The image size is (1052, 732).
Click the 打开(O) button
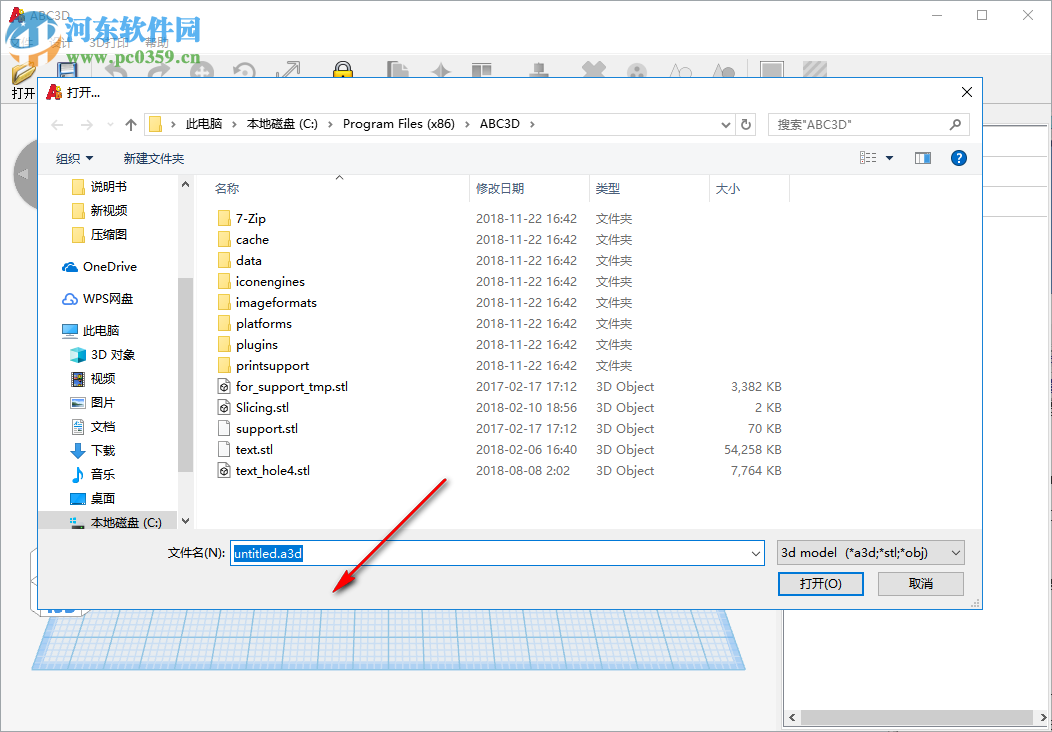821,584
